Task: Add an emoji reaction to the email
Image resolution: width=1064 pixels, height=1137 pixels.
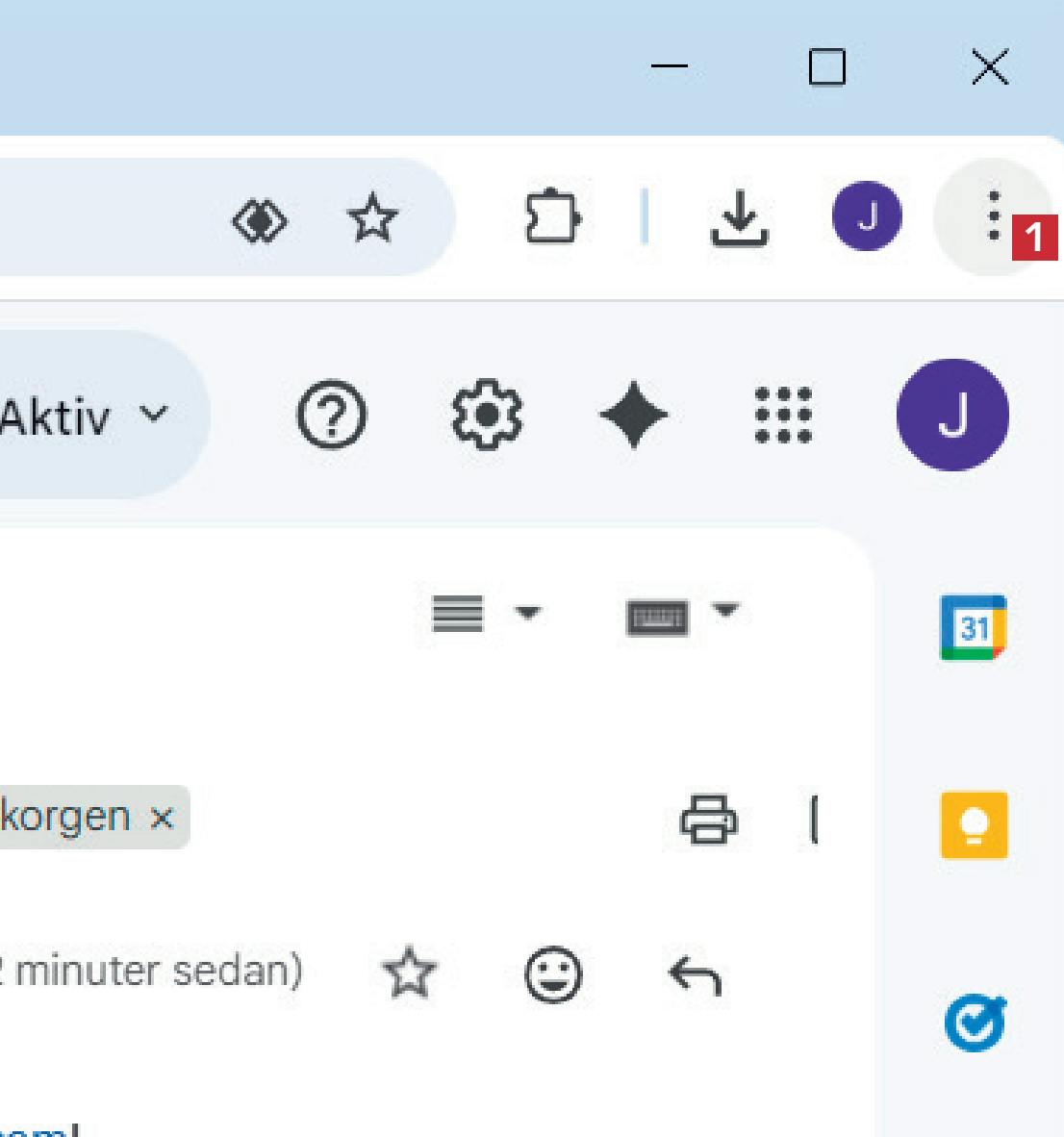Action: [x=553, y=975]
